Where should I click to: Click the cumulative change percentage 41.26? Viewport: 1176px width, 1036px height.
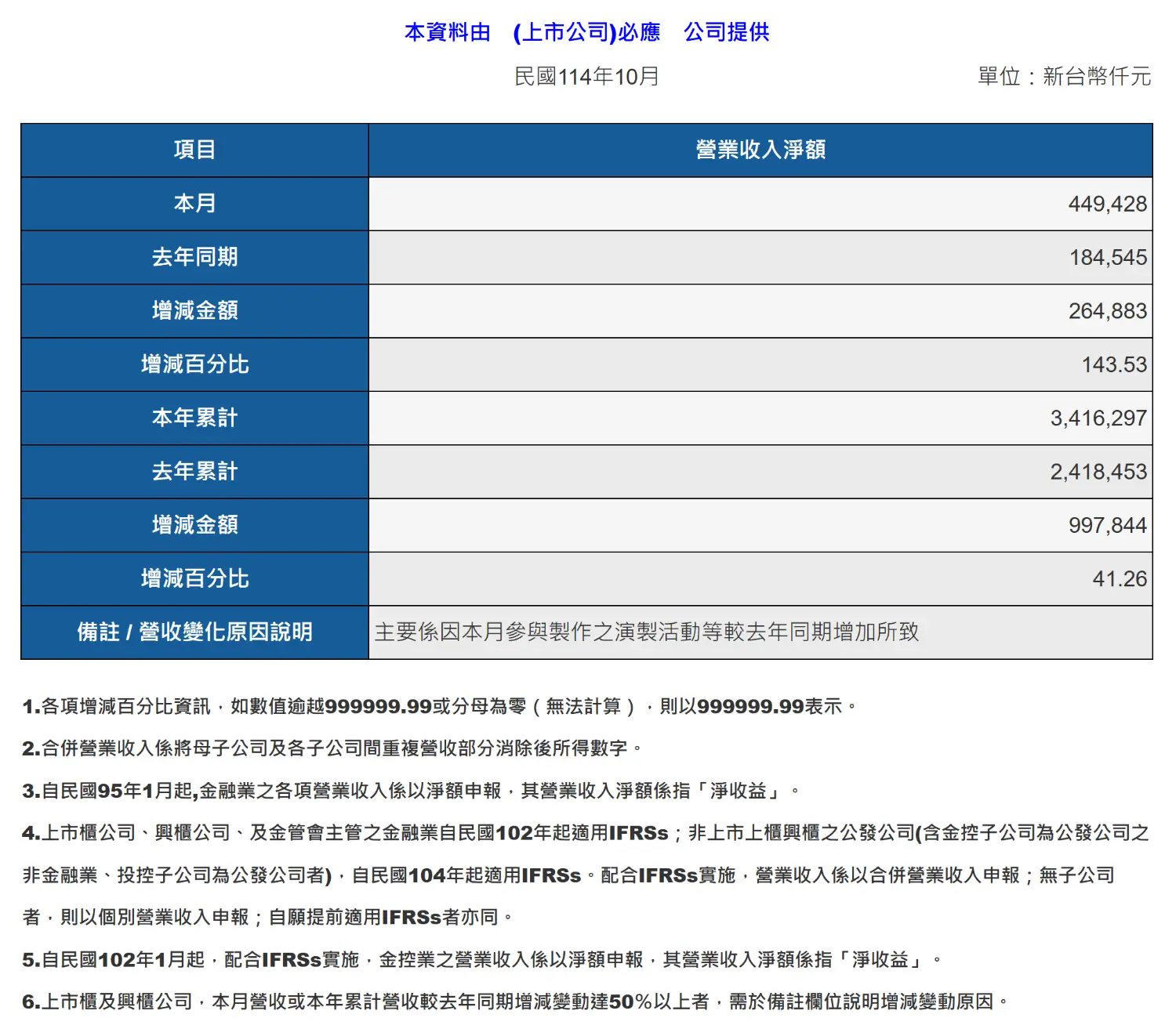[1120, 579]
